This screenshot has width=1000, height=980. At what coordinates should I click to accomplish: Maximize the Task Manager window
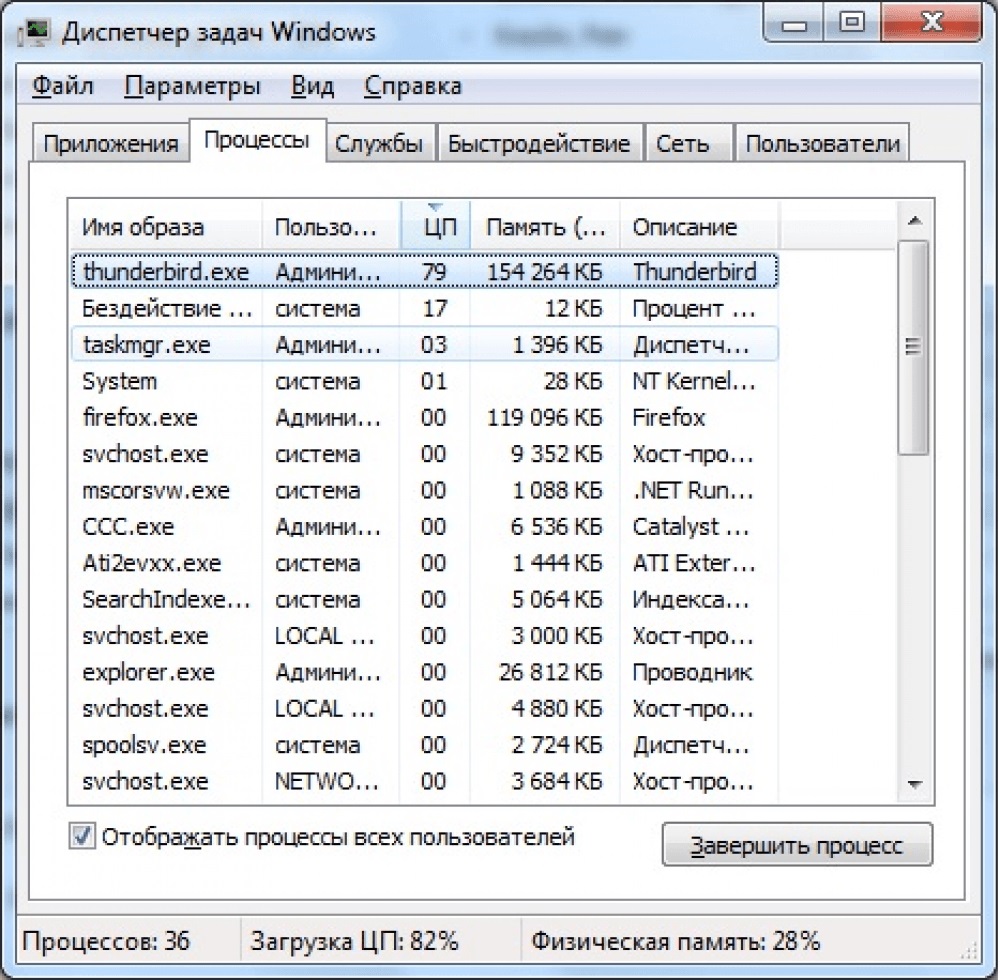(852, 24)
